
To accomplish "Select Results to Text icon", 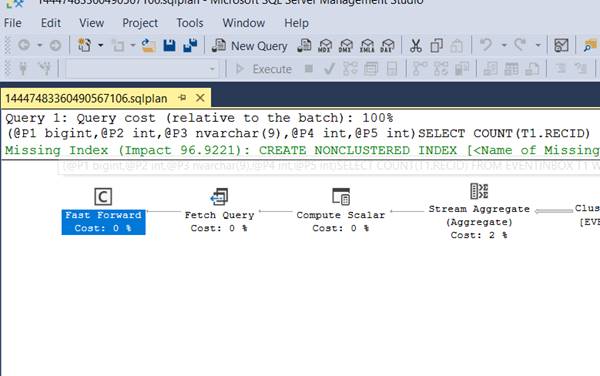I will (490, 69).
